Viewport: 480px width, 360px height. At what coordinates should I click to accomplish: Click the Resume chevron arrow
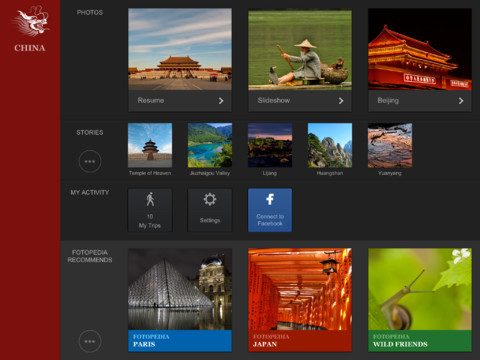[221, 101]
